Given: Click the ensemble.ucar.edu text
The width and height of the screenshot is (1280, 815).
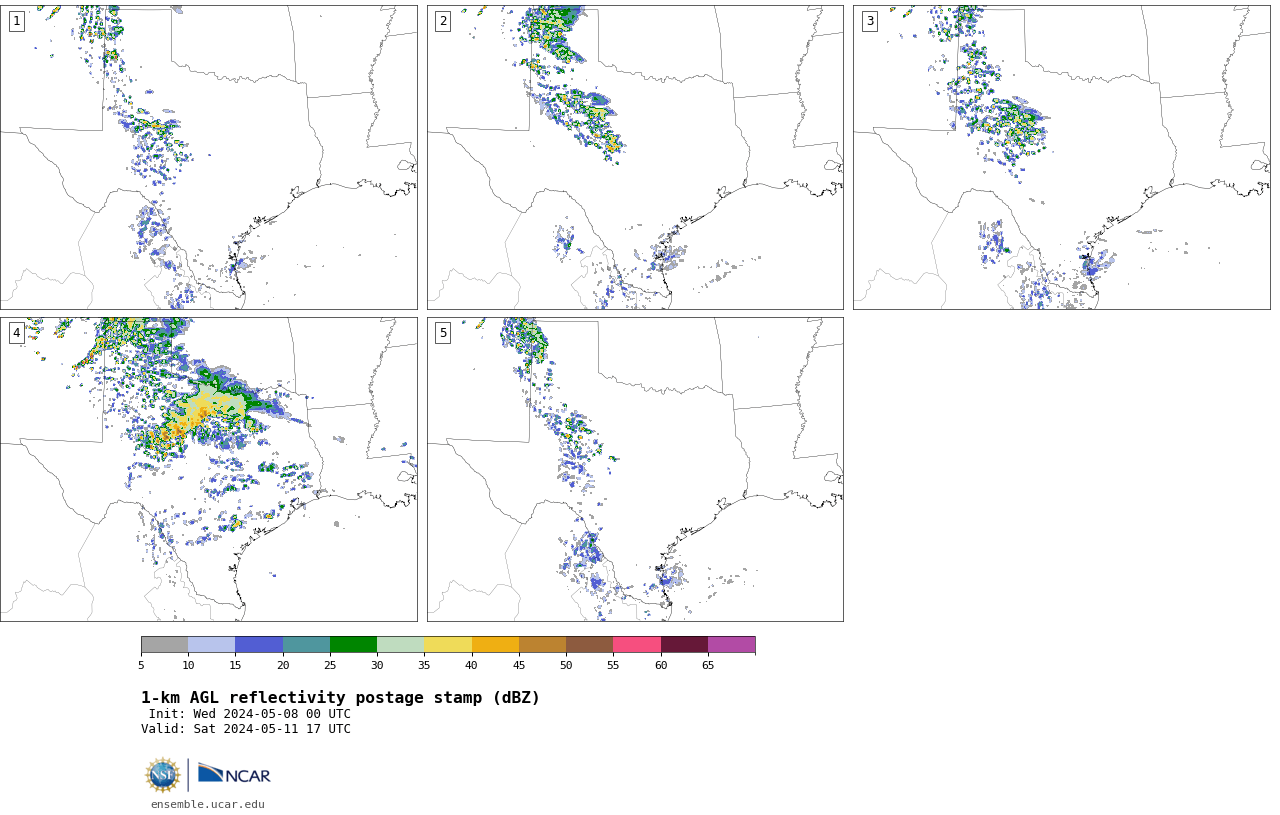Looking at the screenshot, I should coord(208,804).
